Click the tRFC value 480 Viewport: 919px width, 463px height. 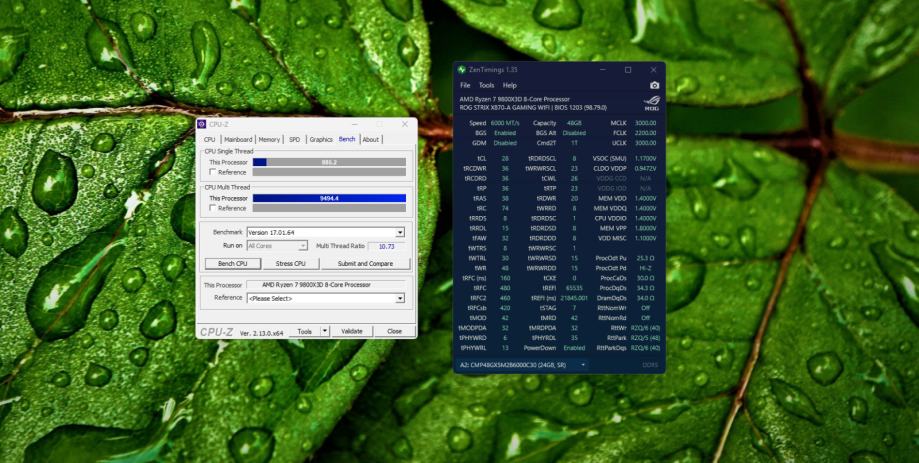pos(505,288)
